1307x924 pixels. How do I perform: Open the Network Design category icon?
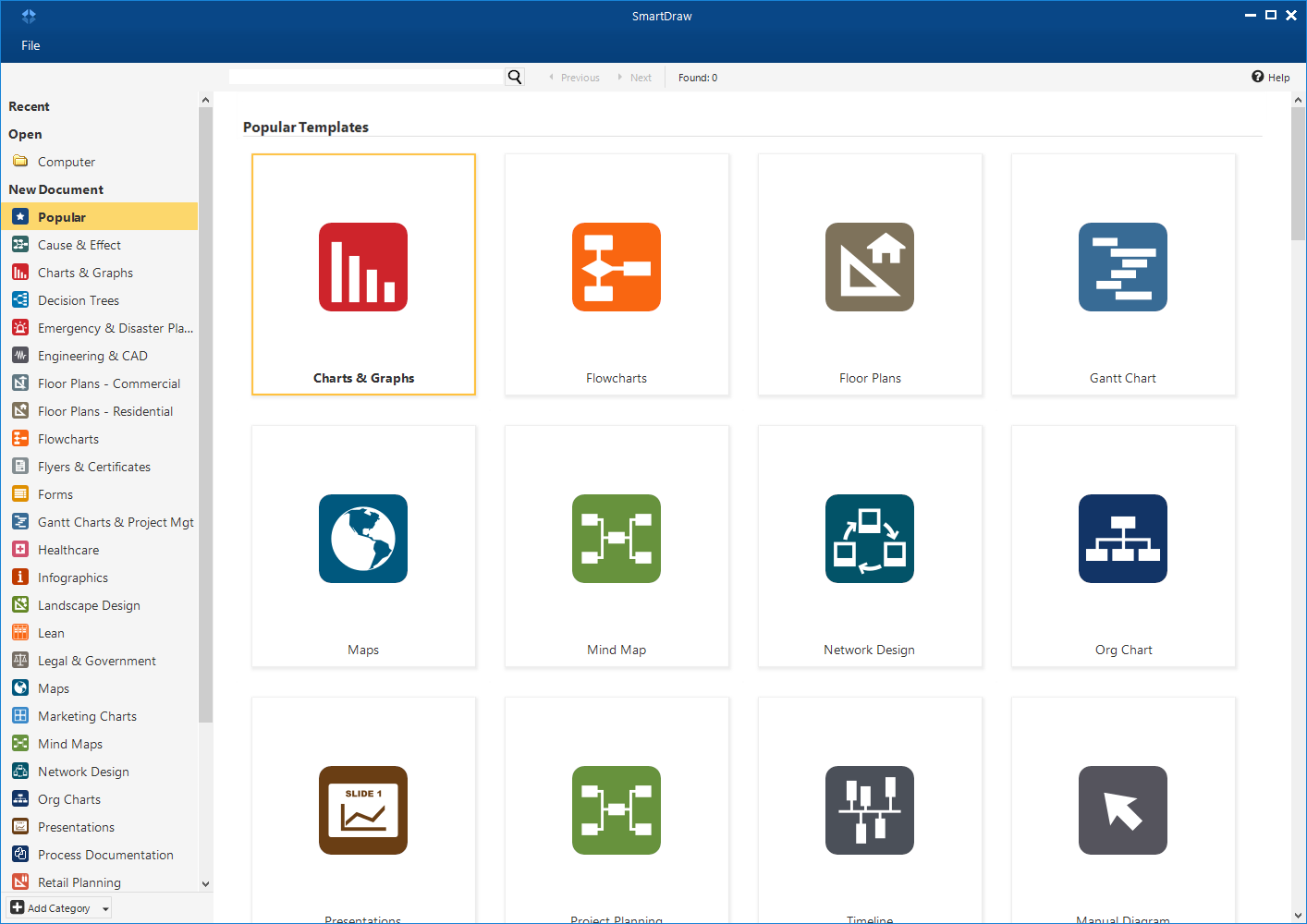click(x=20, y=771)
